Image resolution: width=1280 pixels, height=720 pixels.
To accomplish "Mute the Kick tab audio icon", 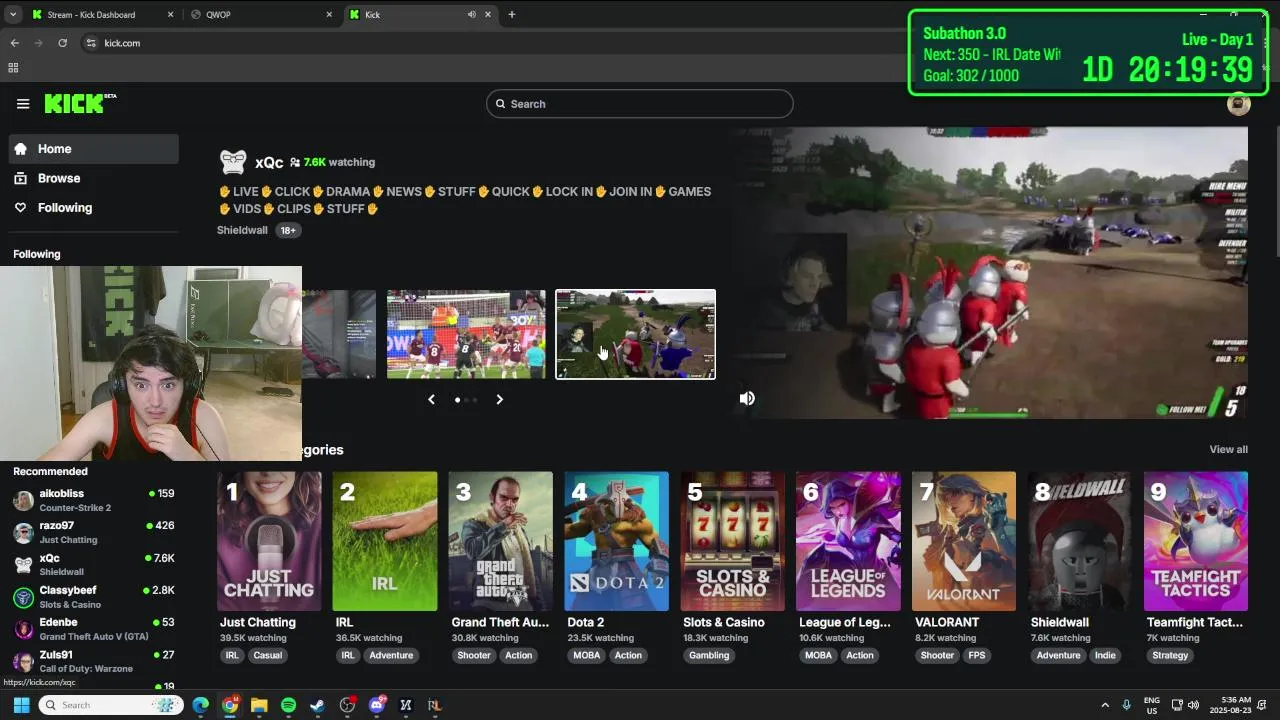I will click(471, 14).
